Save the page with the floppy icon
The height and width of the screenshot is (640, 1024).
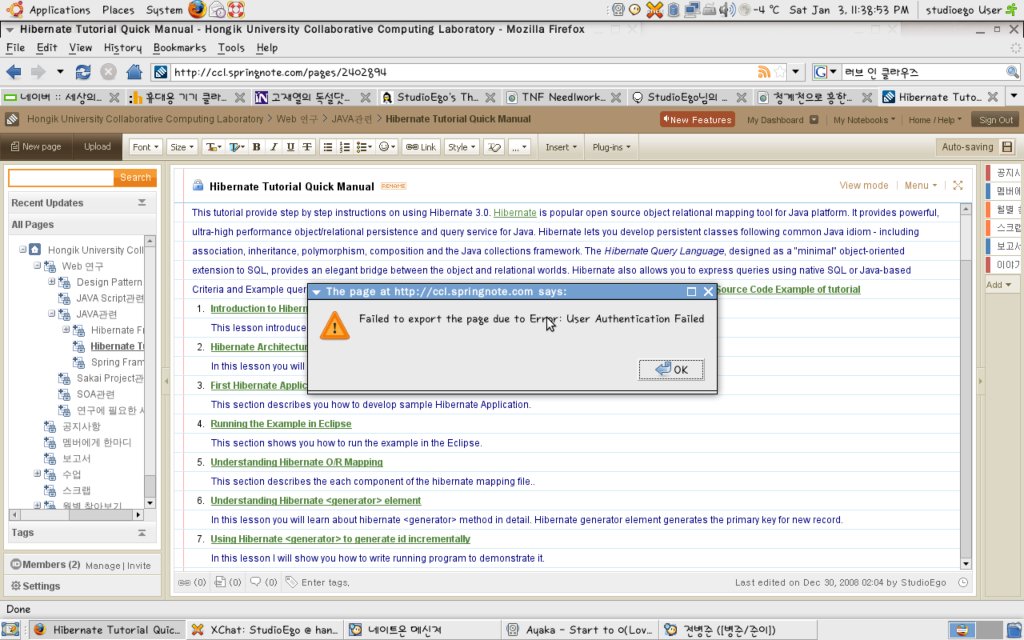[1007, 147]
